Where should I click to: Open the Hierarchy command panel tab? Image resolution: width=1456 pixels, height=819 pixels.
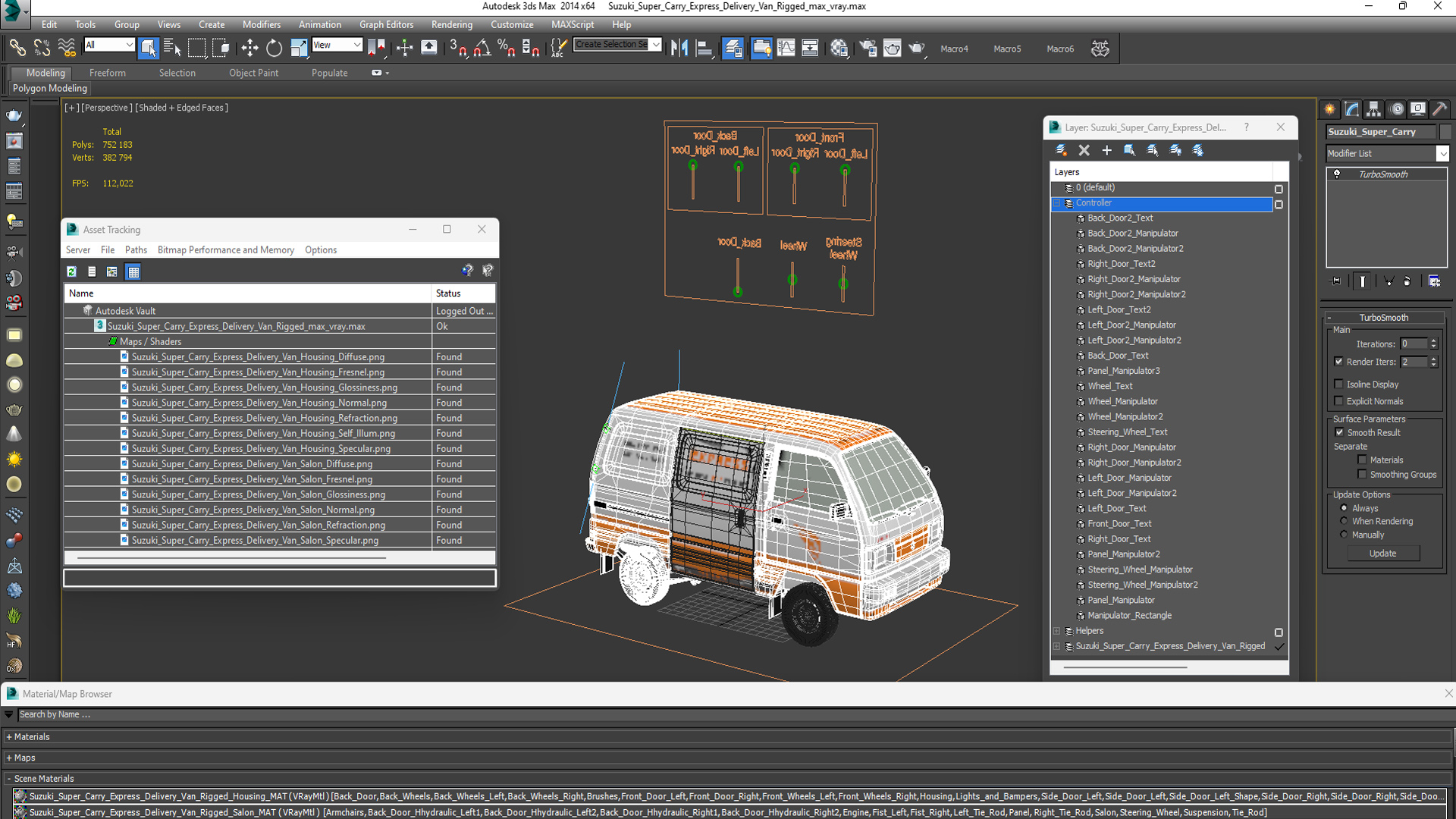[1374, 109]
